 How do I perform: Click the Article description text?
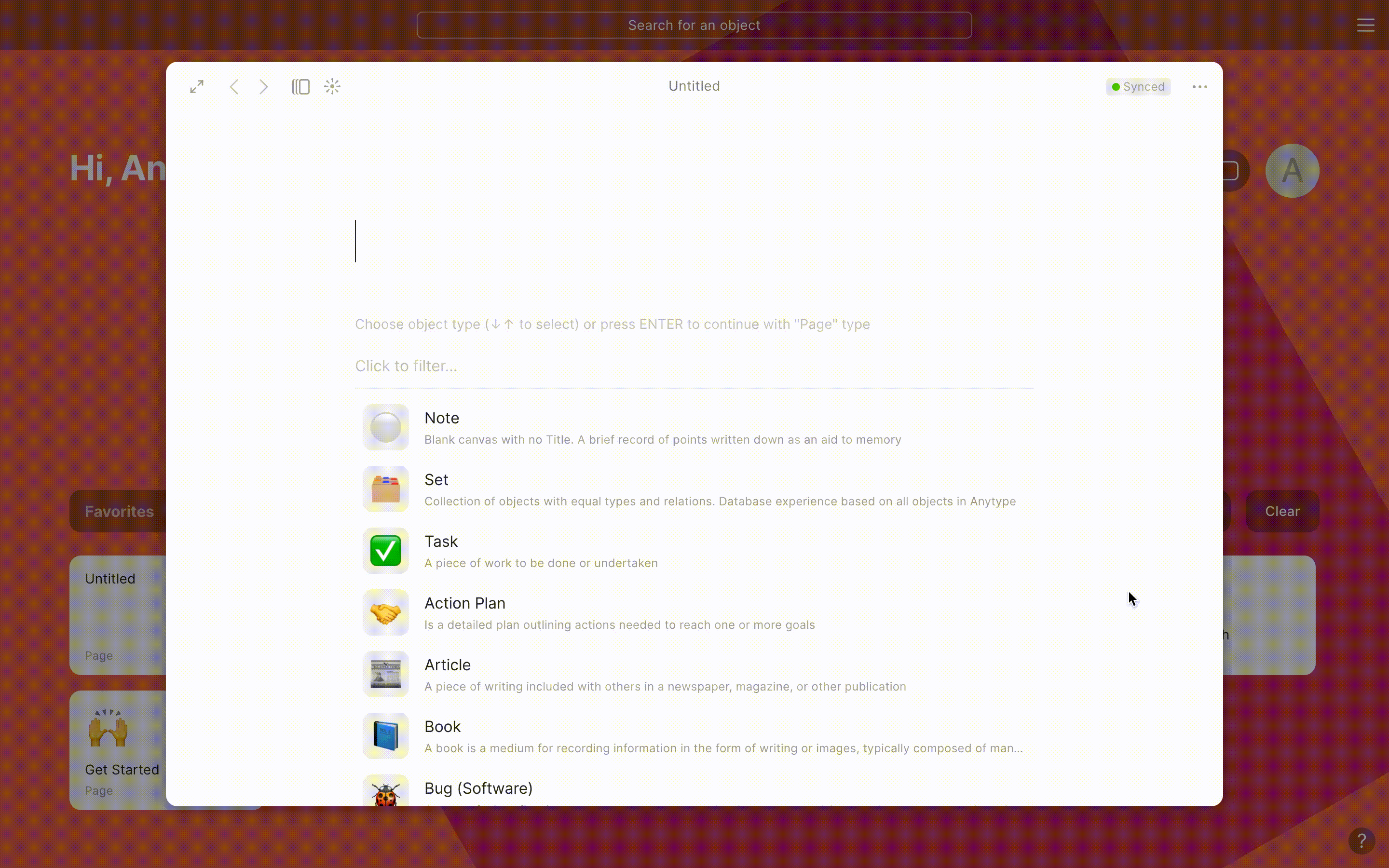pyautogui.click(x=665, y=687)
